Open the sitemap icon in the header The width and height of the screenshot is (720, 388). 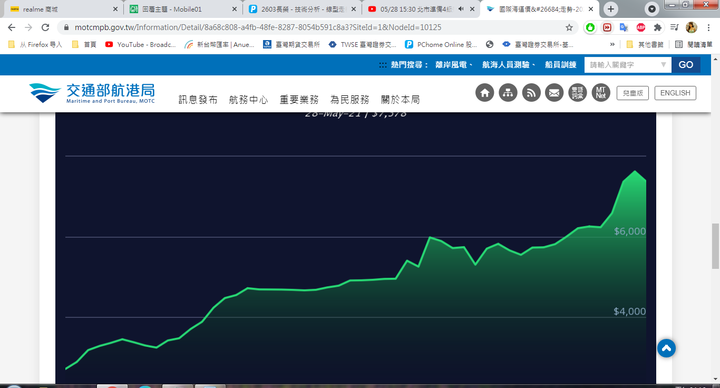[x=508, y=93]
